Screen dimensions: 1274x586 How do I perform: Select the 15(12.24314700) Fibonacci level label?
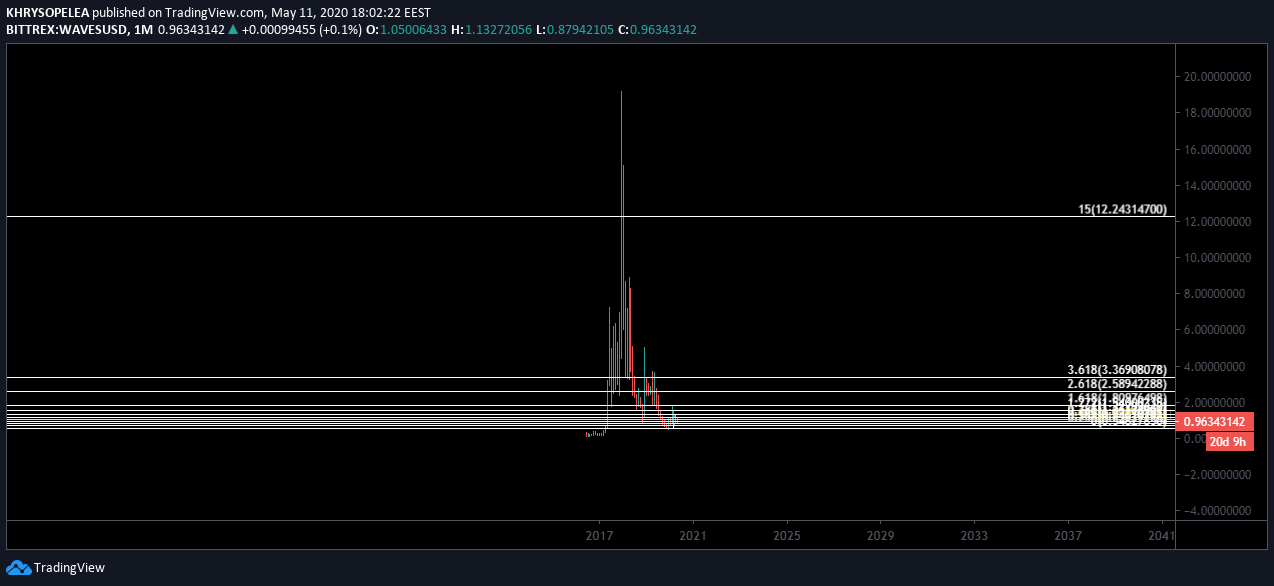(x=1122, y=209)
